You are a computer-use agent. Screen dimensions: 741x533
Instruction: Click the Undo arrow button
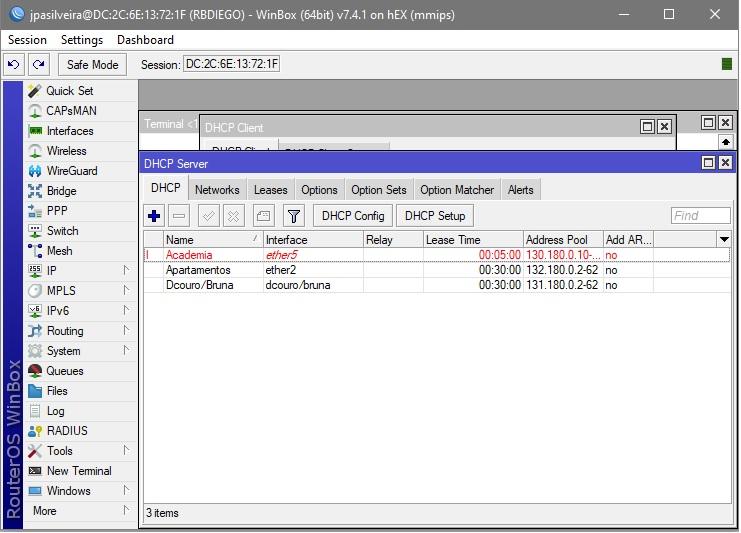point(14,64)
